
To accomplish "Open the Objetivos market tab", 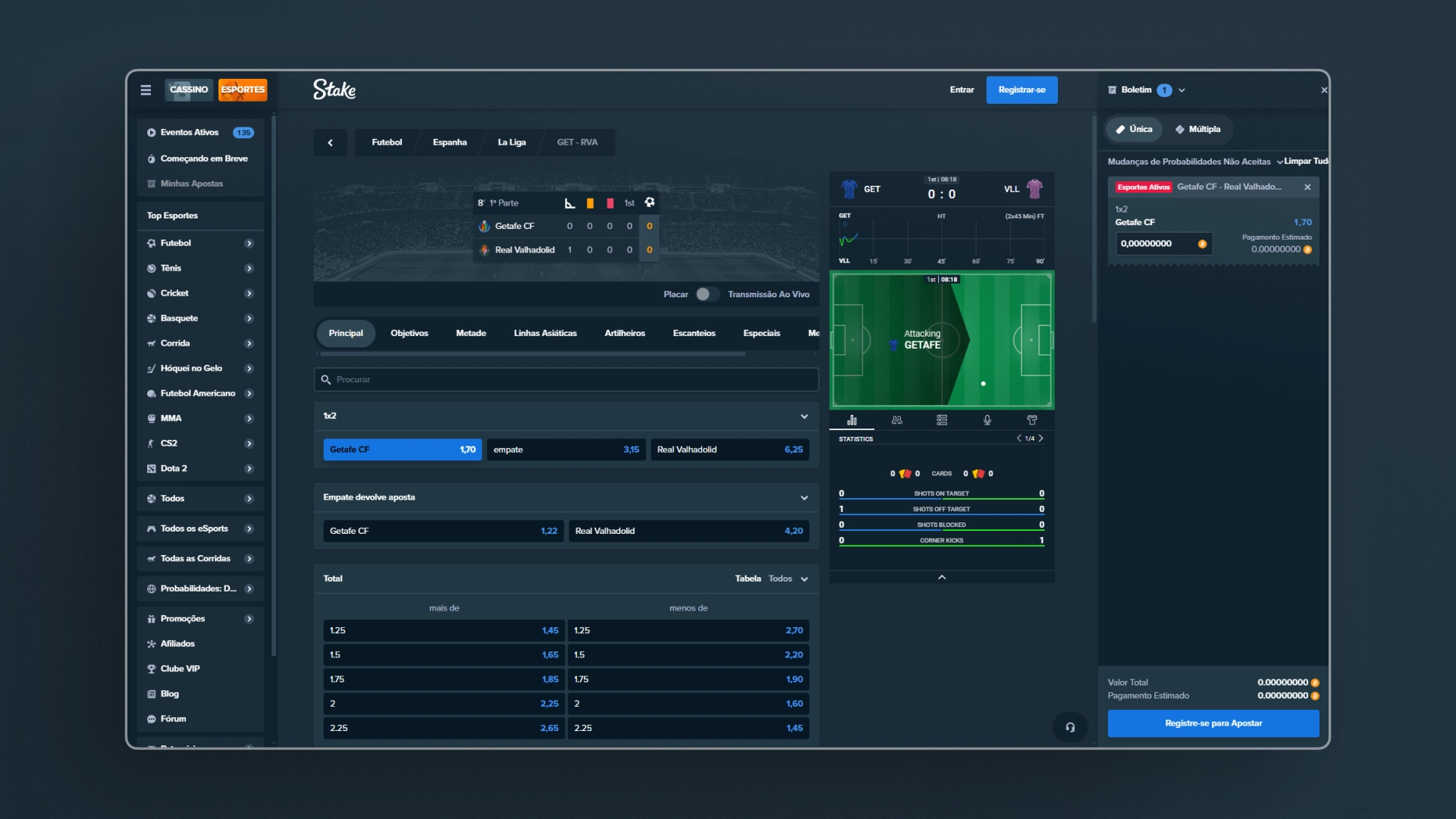I will point(409,334).
